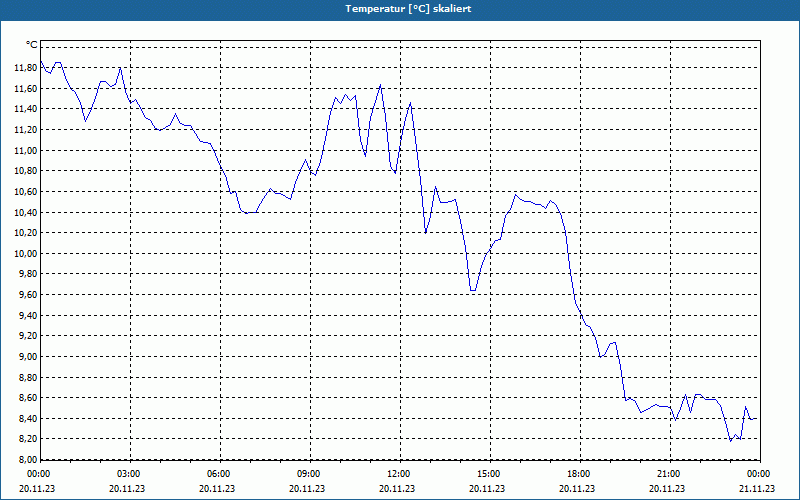The width and height of the screenshot is (800, 500).
Task: Select the 8,40 axis value
Action: click(x=29, y=418)
